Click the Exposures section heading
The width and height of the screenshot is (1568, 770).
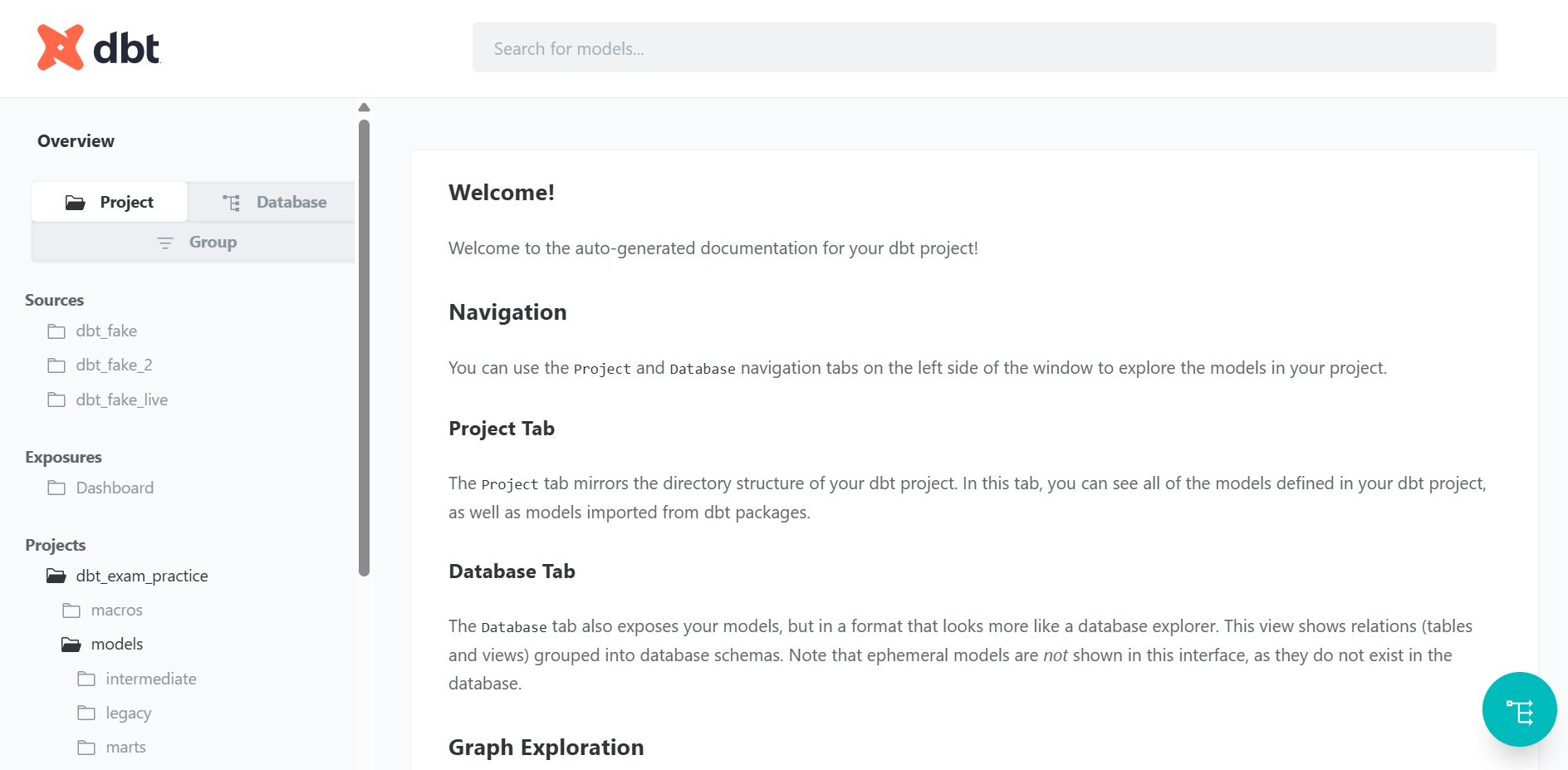click(x=63, y=457)
